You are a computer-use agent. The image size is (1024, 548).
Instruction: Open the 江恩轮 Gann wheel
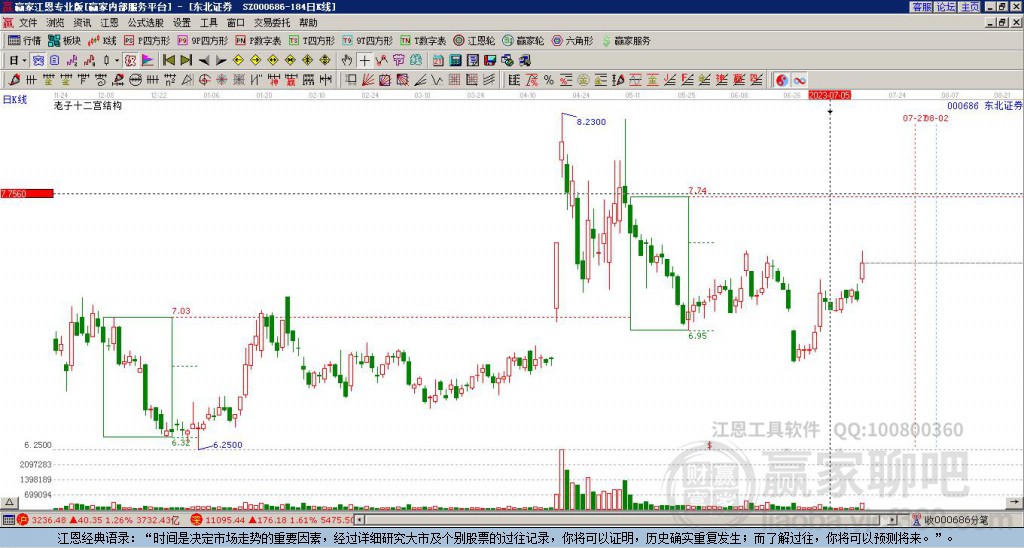pos(474,40)
